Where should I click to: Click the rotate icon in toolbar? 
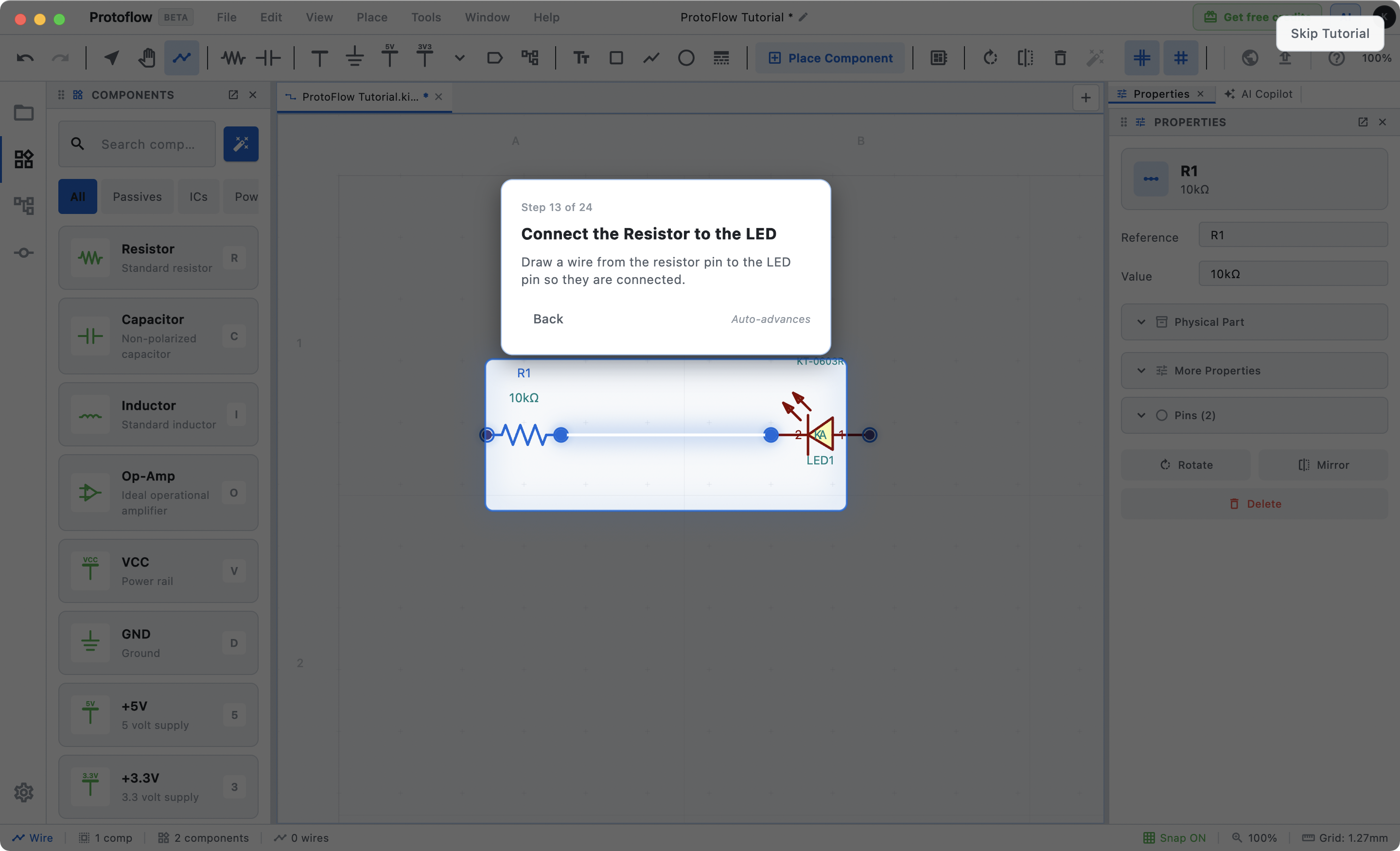[990, 58]
